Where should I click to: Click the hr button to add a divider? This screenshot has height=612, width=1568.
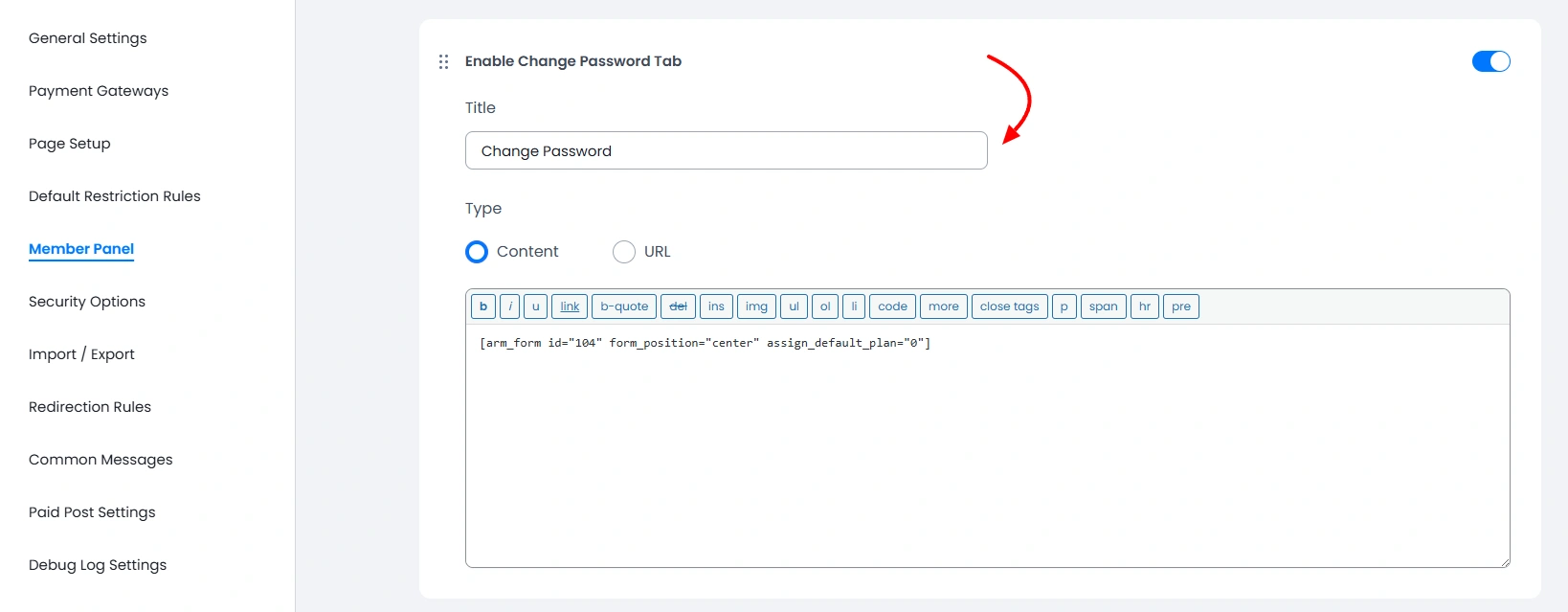click(x=1144, y=306)
